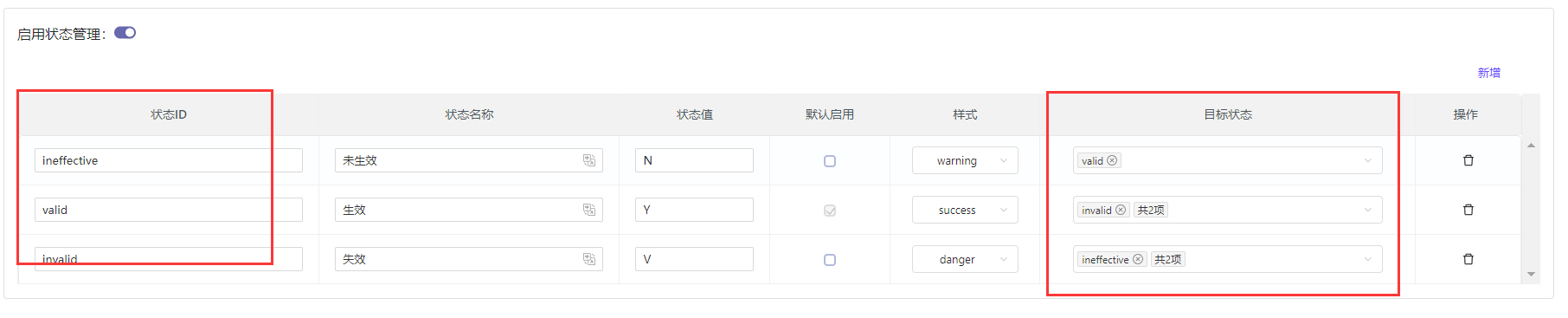1568x318 pixels.
Task: Click the table scrollbar down arrow
Action: tap(1531, 275)
